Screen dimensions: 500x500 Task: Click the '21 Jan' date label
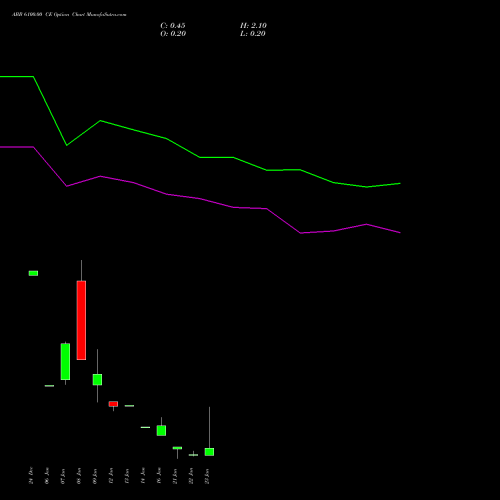175,476
